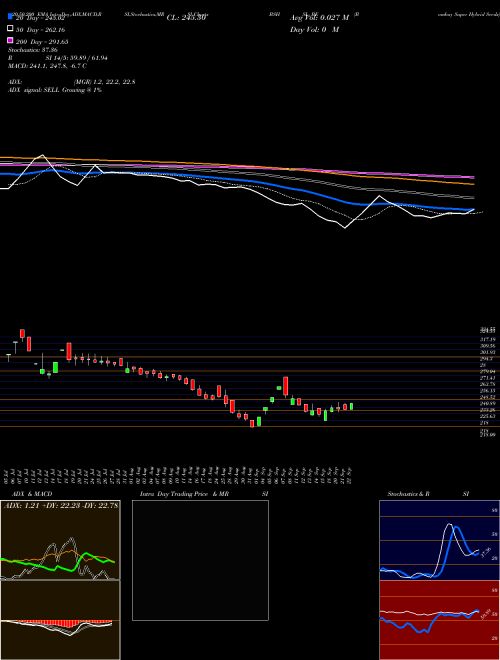Click the 279.04 price axis label

(489, 372)
